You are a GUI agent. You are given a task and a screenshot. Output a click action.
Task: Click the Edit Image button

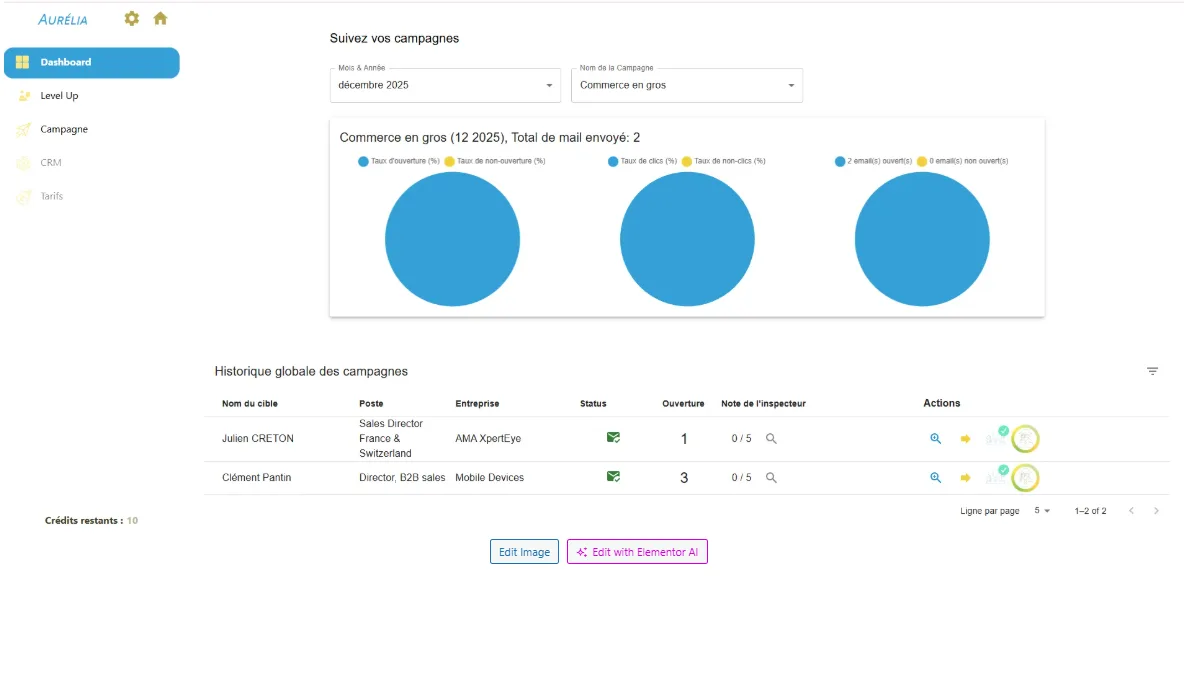coord(523,551)
